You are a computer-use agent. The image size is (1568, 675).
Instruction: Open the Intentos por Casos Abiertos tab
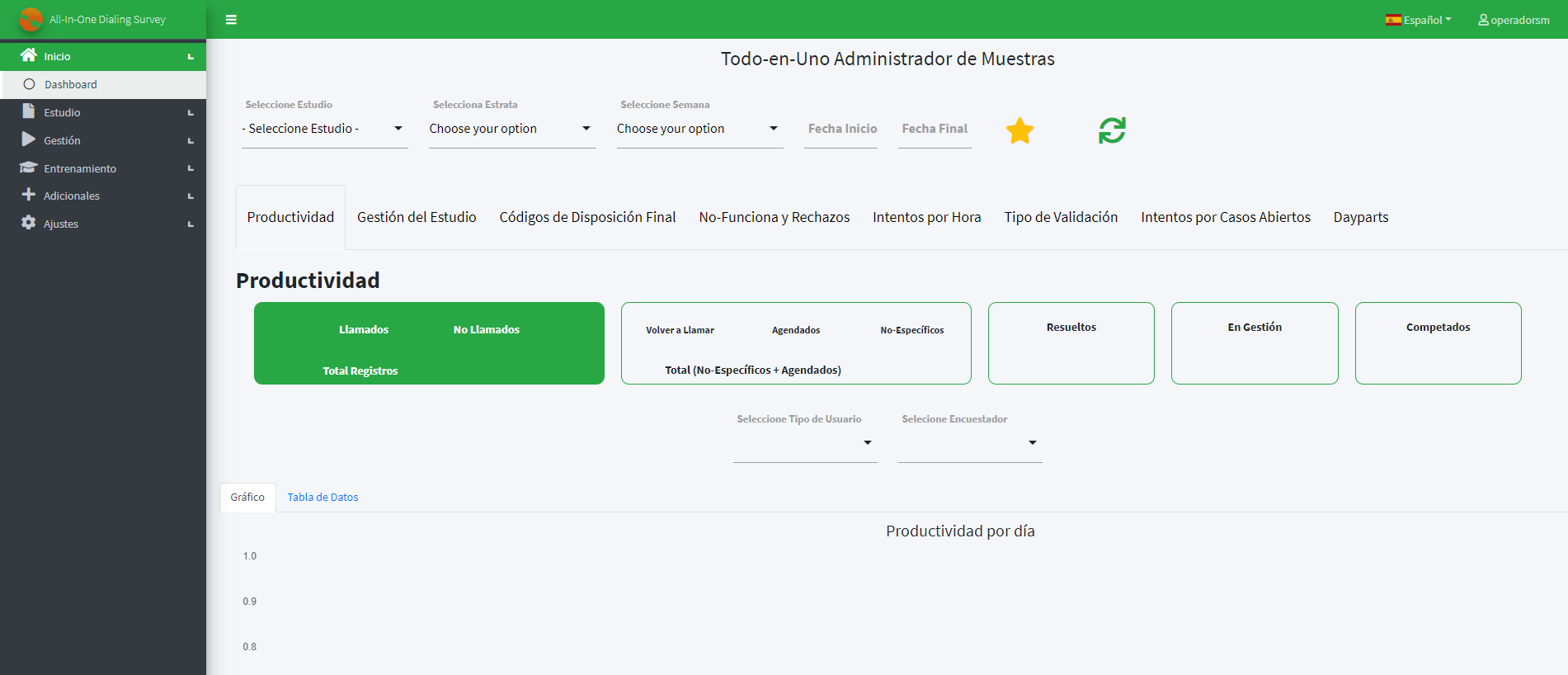[1226, 217]
